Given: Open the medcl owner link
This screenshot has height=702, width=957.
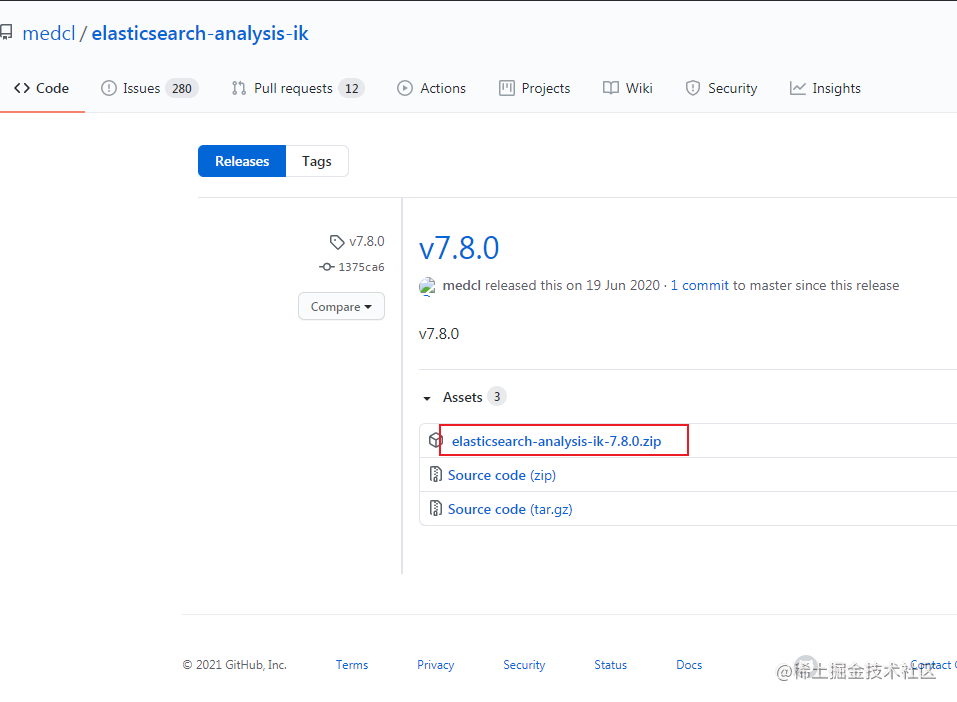Looking at the screenshot, I should pyautogui.click(x=49, y=33).
